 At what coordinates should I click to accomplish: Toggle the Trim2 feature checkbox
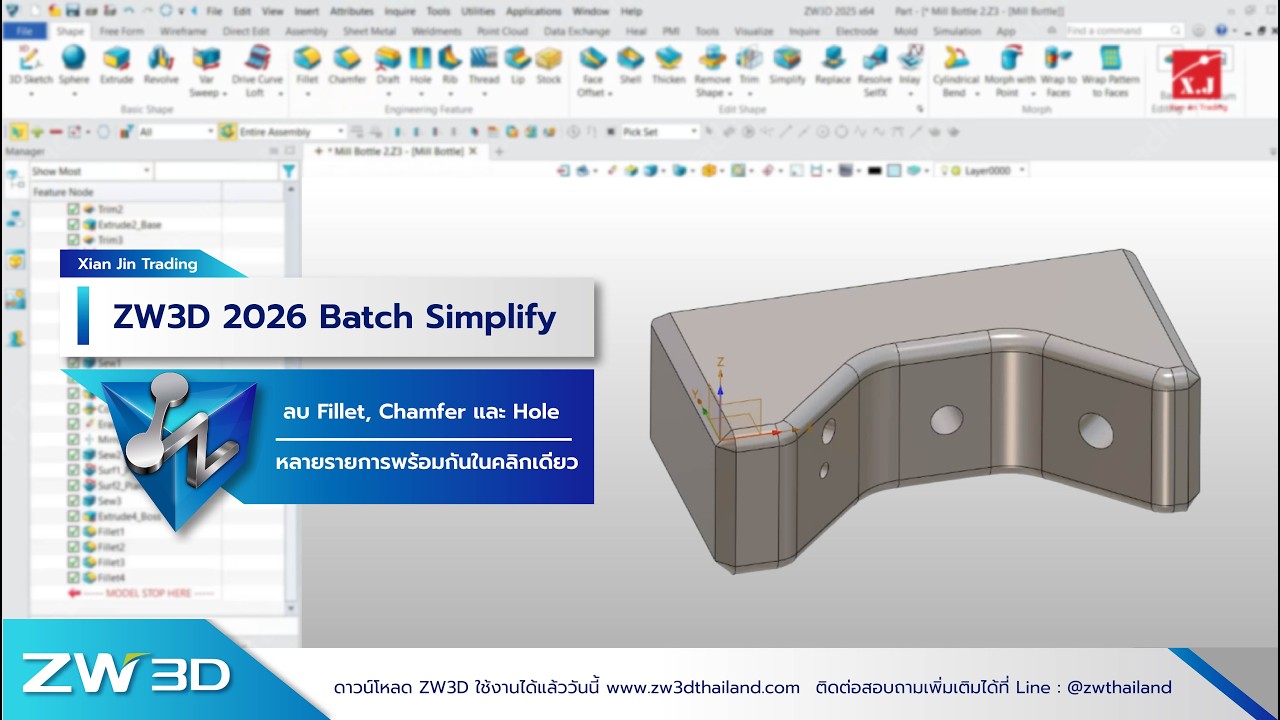[73, 209]
